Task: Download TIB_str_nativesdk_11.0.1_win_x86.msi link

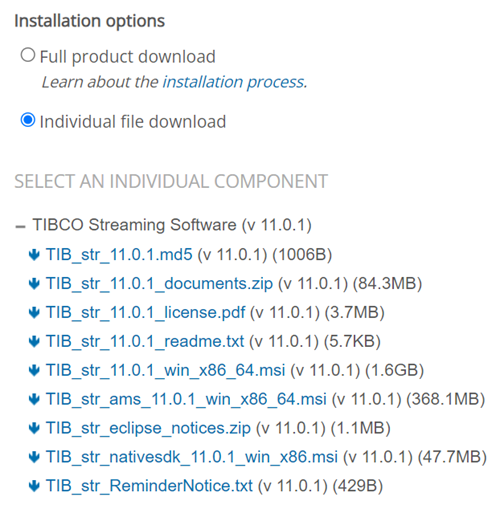Action: (x=192, y=457)
